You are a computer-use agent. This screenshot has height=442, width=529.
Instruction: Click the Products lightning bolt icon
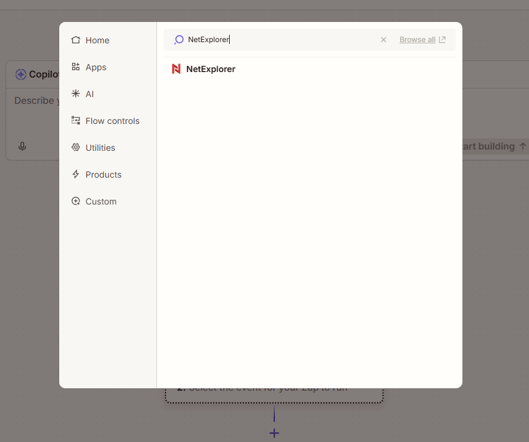click(76, 174)
